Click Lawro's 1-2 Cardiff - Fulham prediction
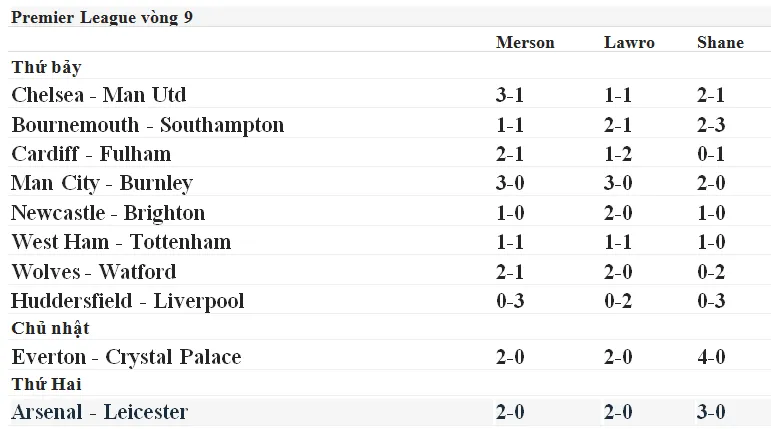This screenshot has width=771, height=429. [617, 154]
